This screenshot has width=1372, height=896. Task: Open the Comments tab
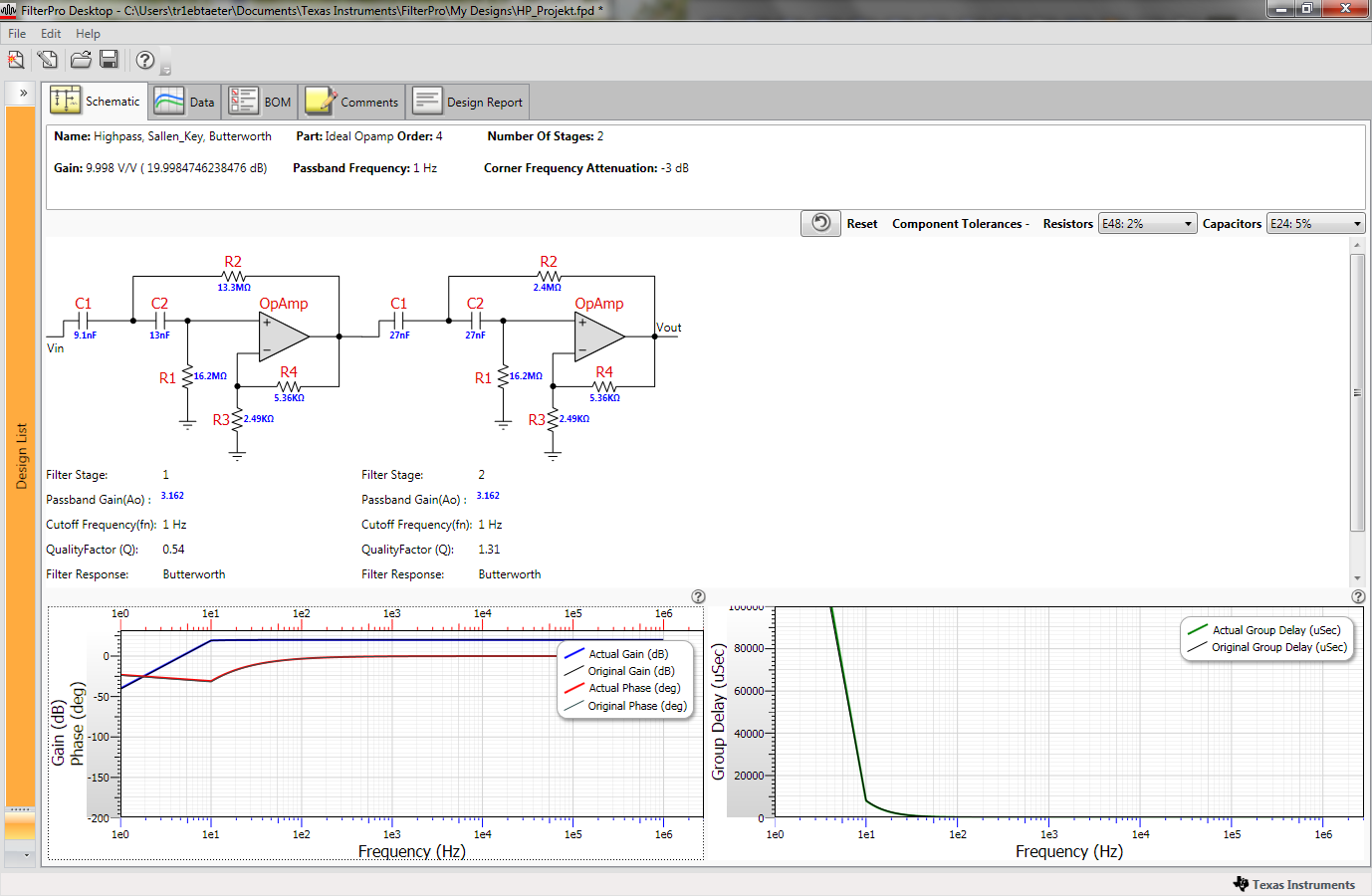coord(352,102)
